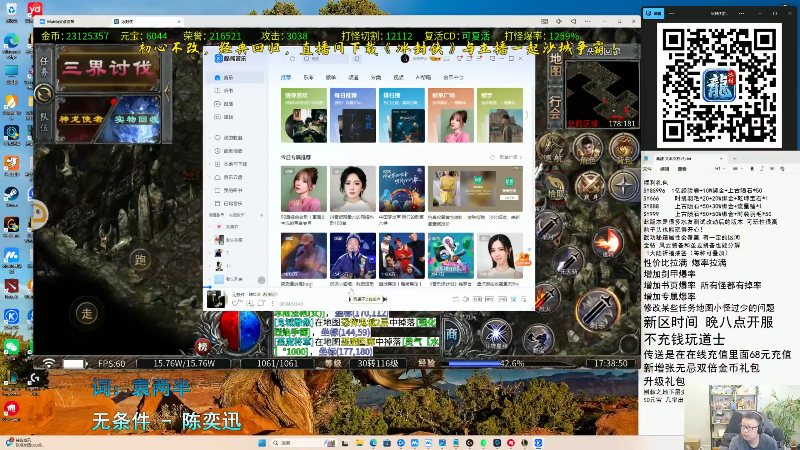Screen dimensions: 800x450
Task: Cast the flame skill icon
Action: coord(607,242)
